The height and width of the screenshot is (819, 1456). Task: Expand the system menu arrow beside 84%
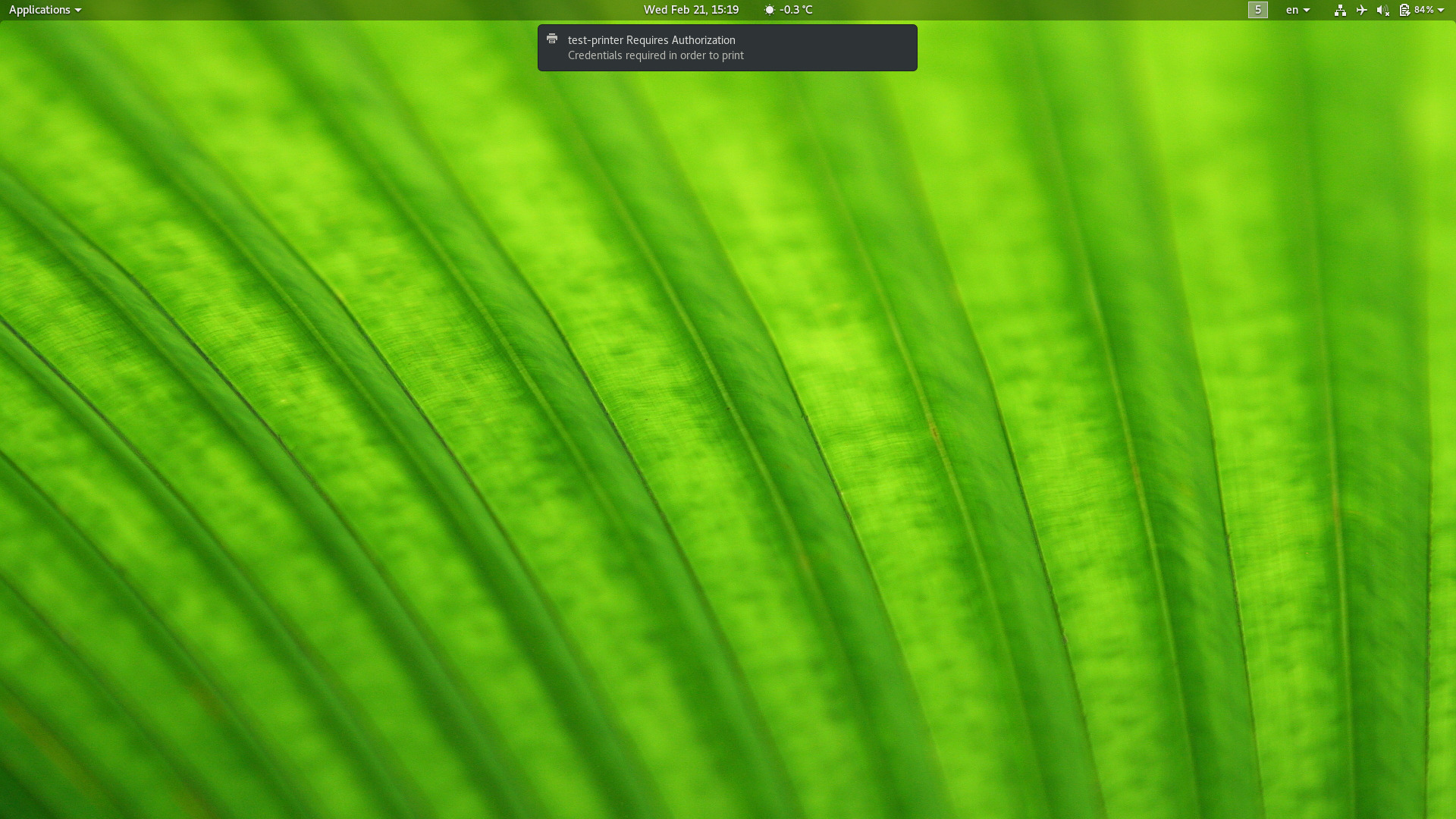(1441, 10)
